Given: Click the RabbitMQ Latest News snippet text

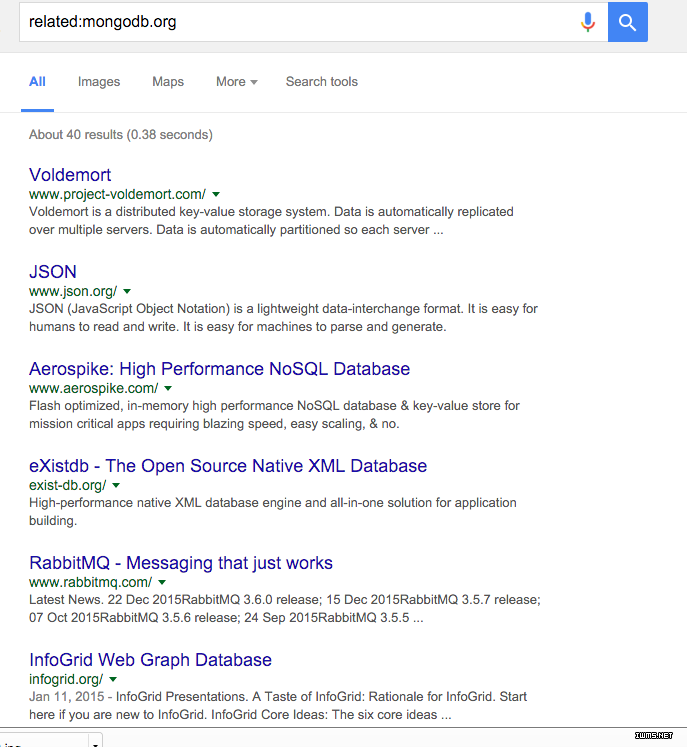Looking at the screenshot, I should (285, 608).
